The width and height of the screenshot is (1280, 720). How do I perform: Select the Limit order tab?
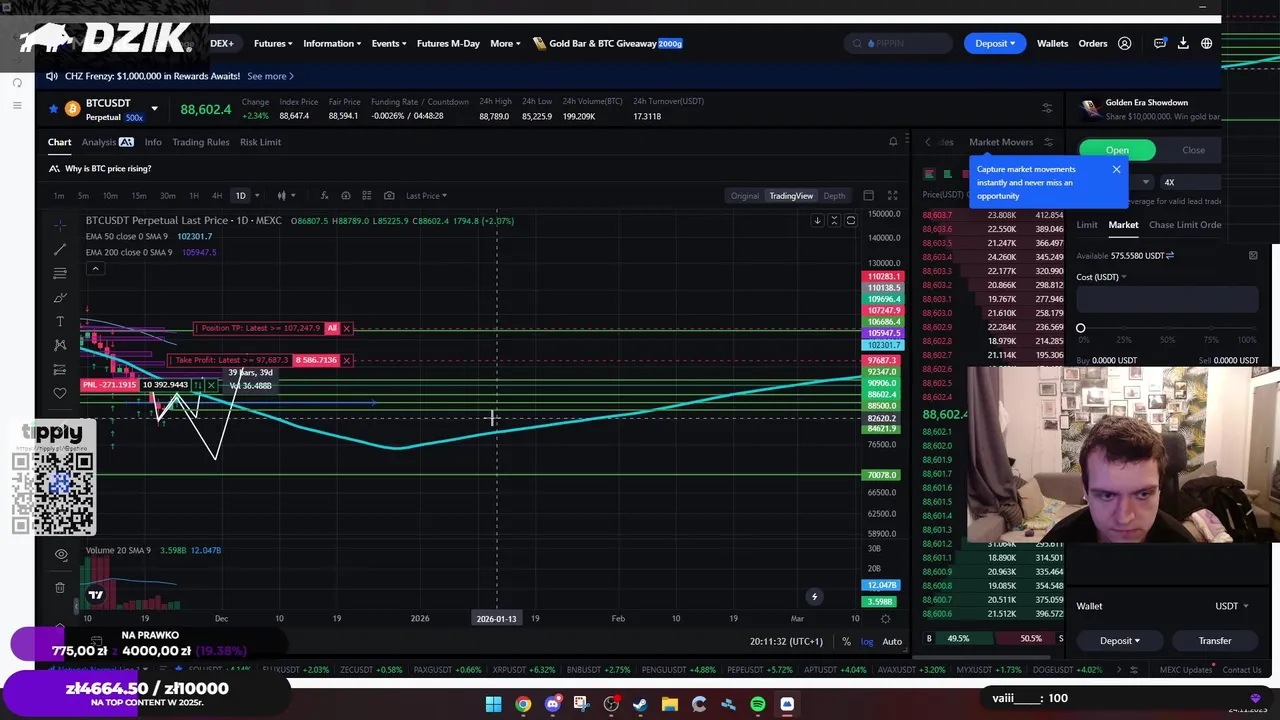click(x=1087, y=225)
